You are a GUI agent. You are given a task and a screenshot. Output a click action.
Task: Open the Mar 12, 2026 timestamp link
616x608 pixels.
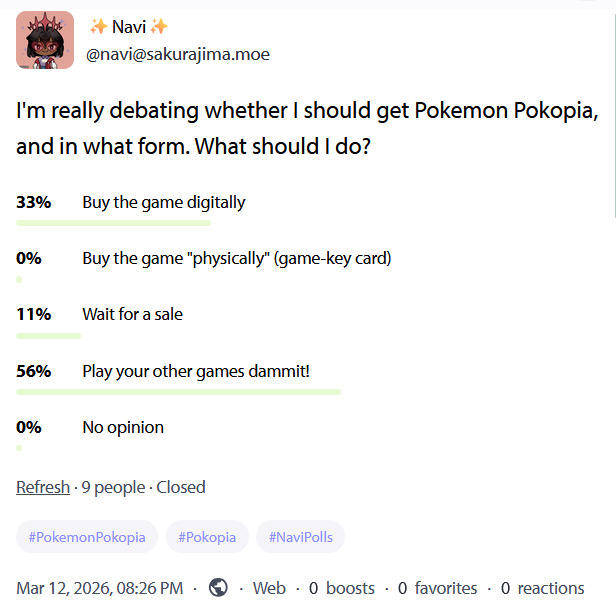pyautogui.click(x=99, y=588)
